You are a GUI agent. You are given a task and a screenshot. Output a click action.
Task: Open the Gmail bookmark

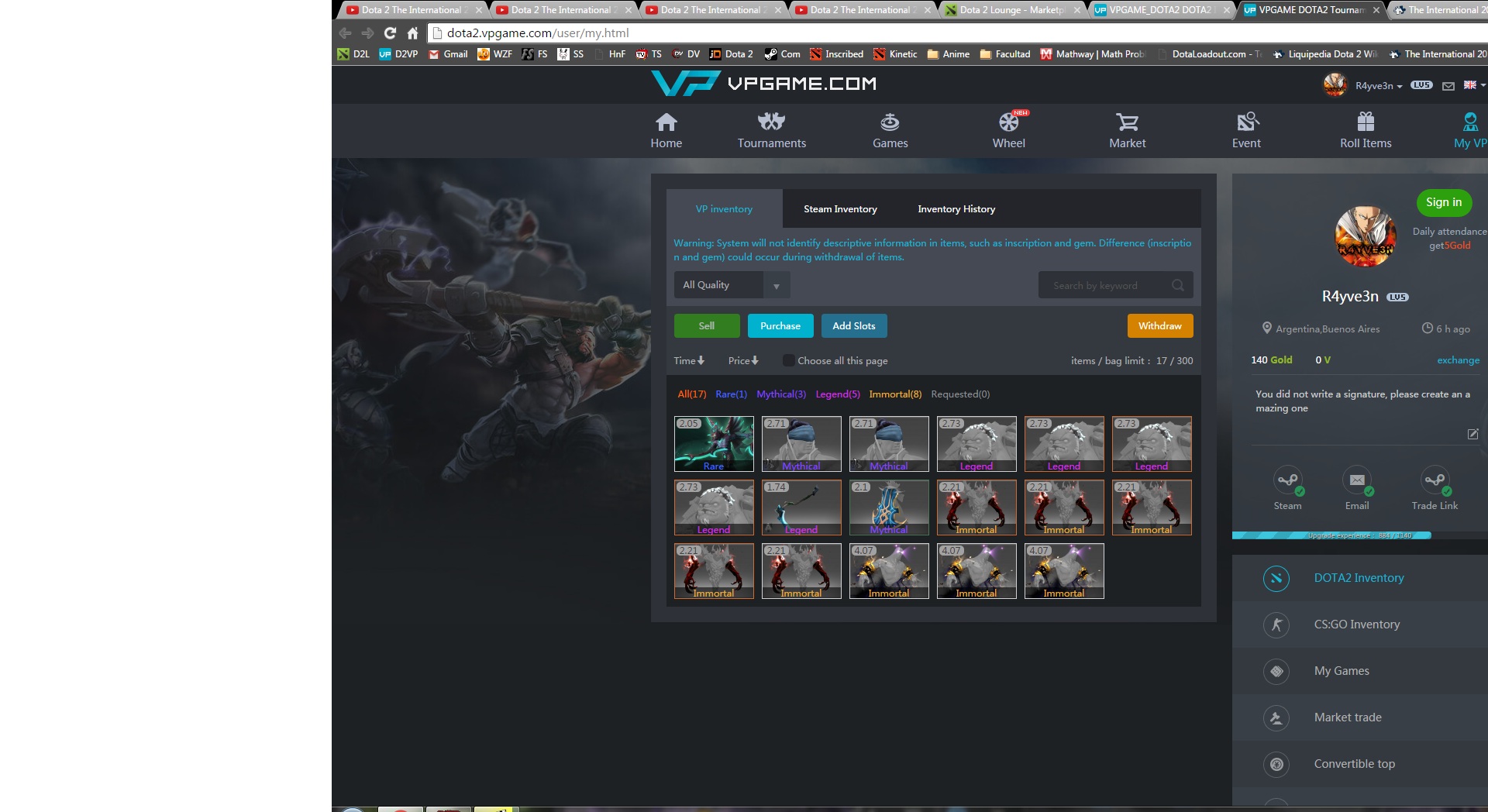448,54
